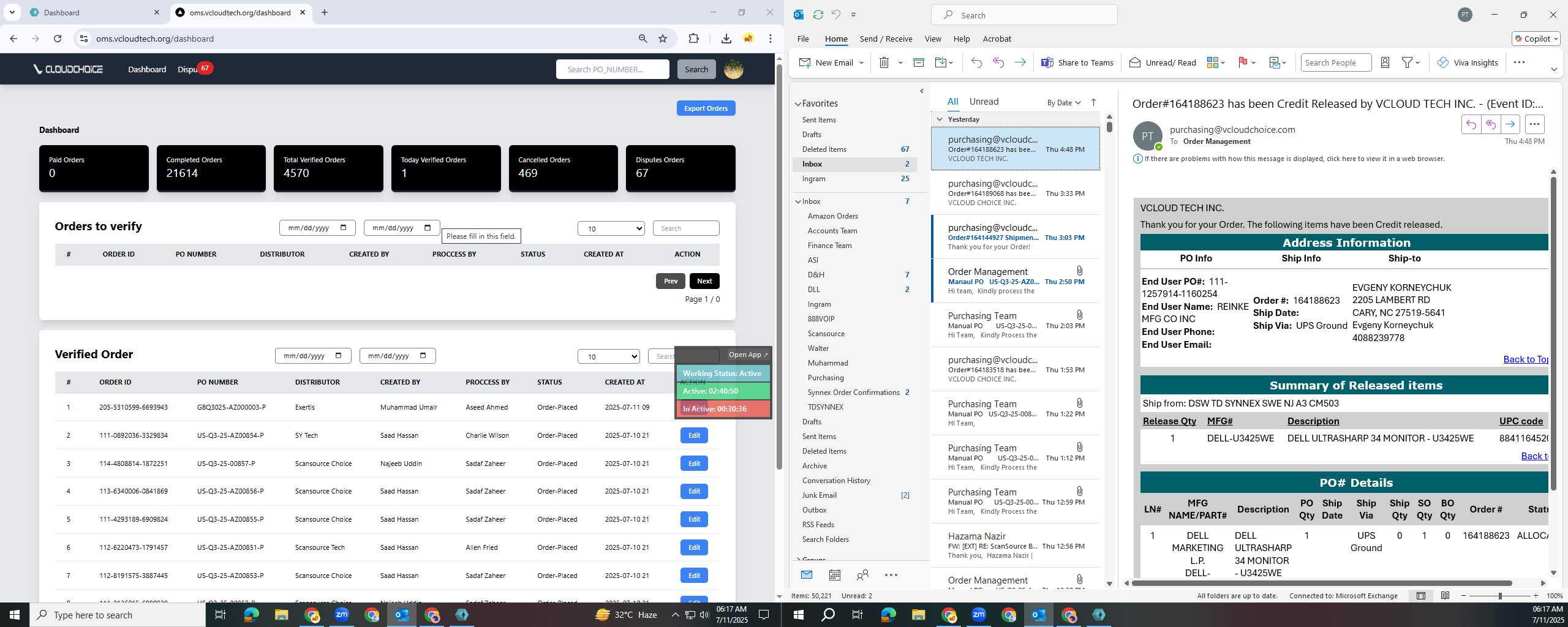The image size is (1568, 627).
Task: Collapse Favorites section in Outlook folder pane
Action: pyautogui.click(x=798, y=104)
